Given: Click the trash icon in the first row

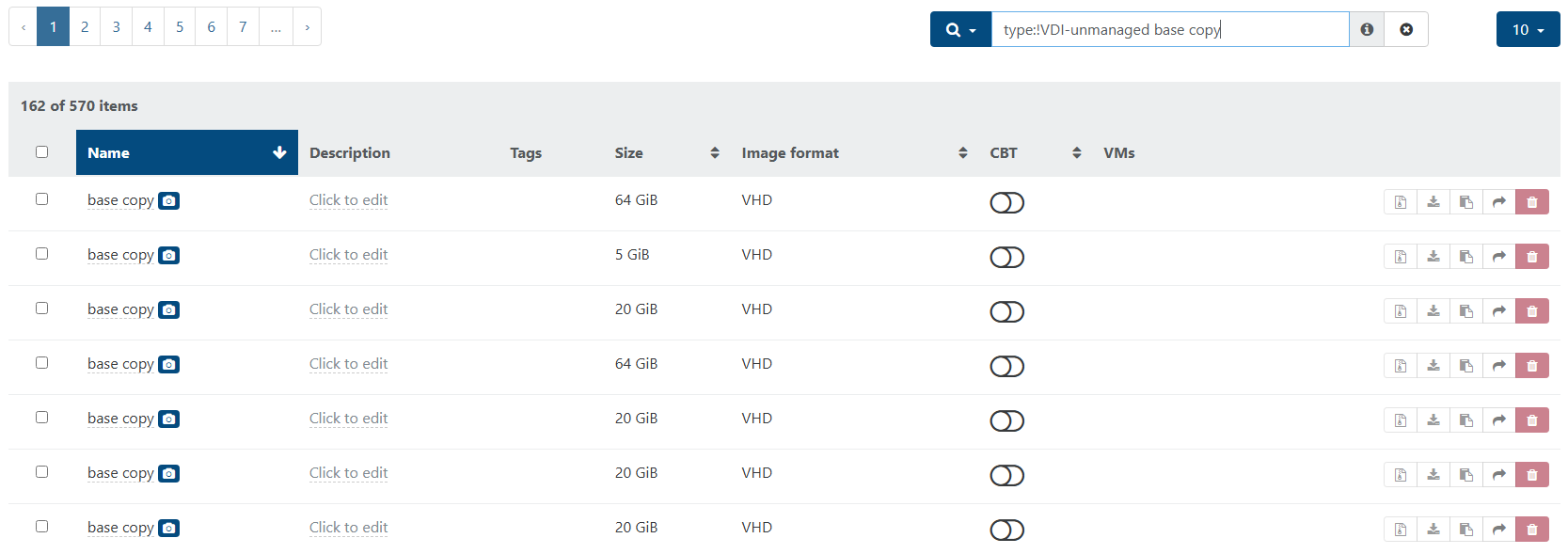Looking at the screenshot, I should pyautogui.click(x=1531, y=202).
